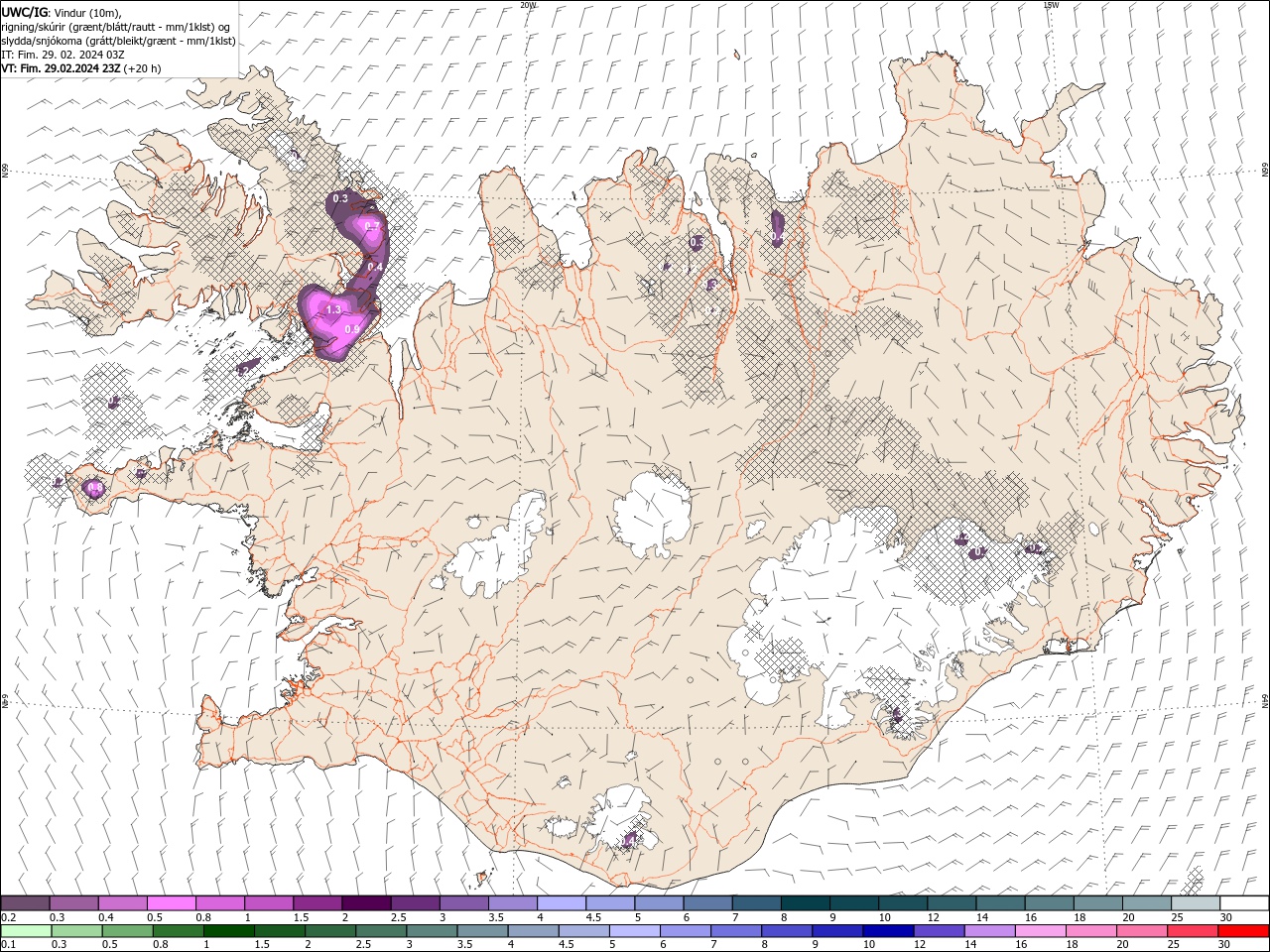1270x952 pixels.
Task: Click the '30' label on the snow scale
Action: [1224, 917]
